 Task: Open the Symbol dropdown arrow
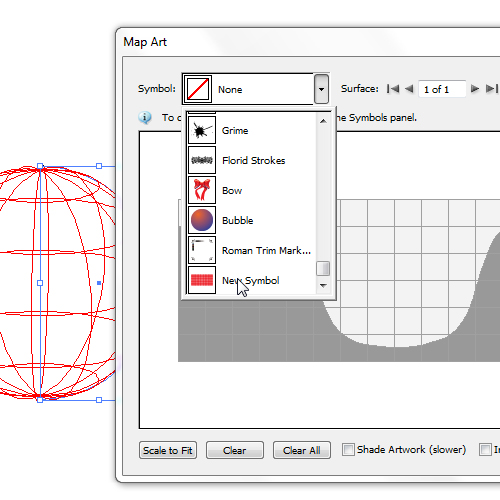321,89
